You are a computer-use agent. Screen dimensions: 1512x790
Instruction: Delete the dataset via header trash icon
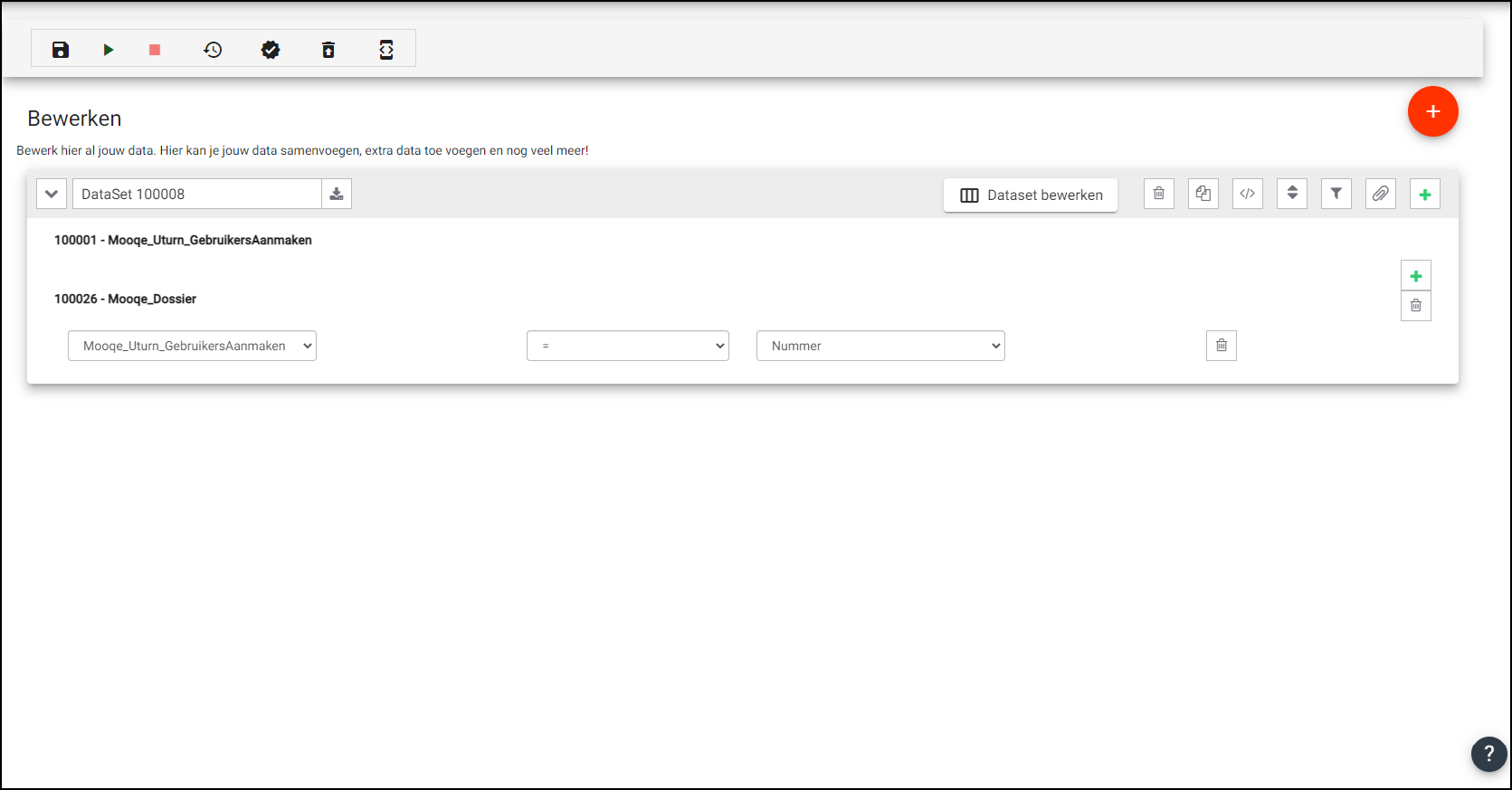coord(1158,194)
